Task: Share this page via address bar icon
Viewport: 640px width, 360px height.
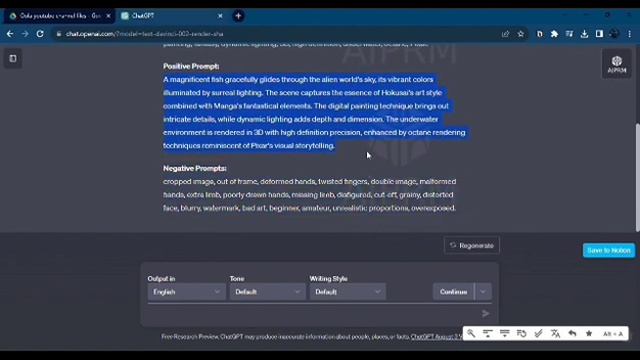Action: pos(505,34)
